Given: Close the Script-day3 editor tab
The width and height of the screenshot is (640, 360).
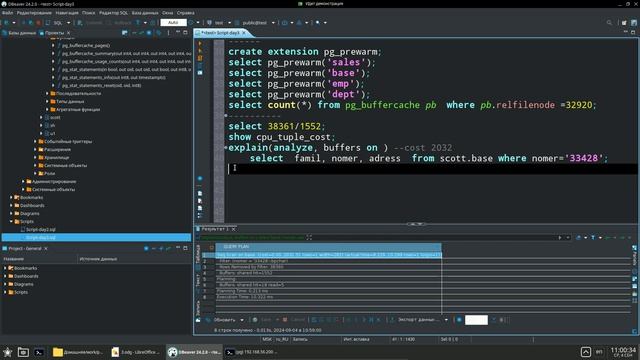Looking at the screenshot, I should pyautogui.click(x=244, y=33).
